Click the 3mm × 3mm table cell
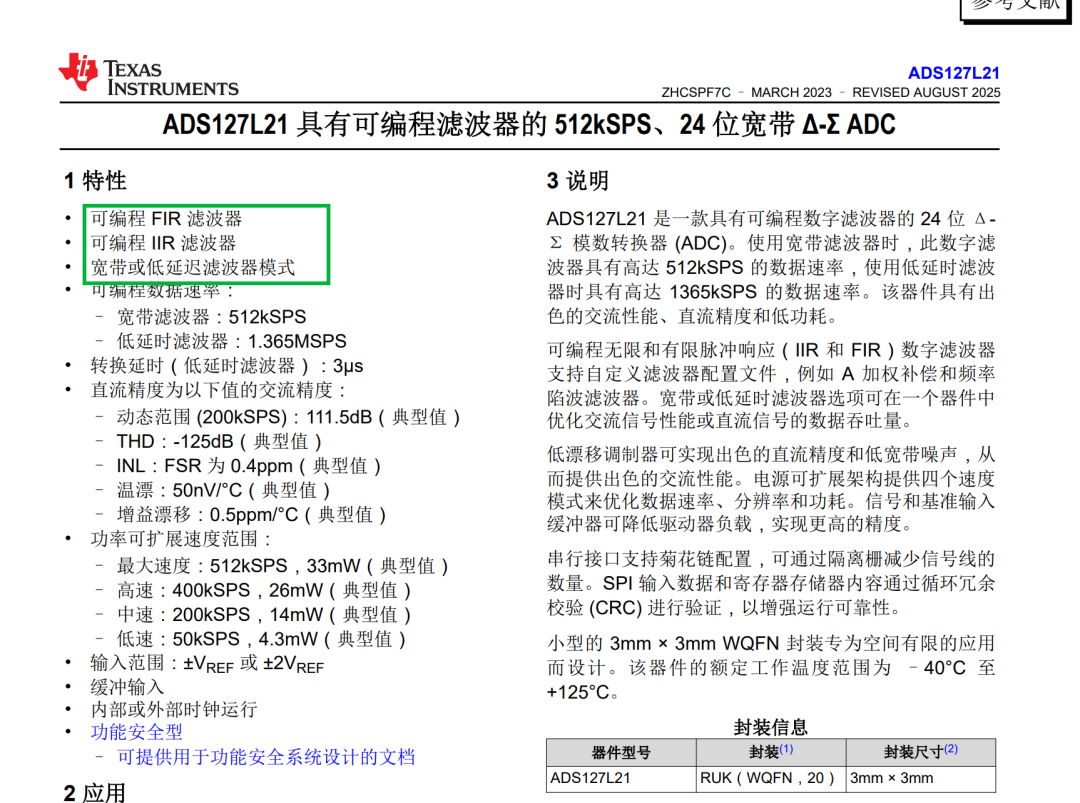Screen dimensions: 1080x803 921,778
